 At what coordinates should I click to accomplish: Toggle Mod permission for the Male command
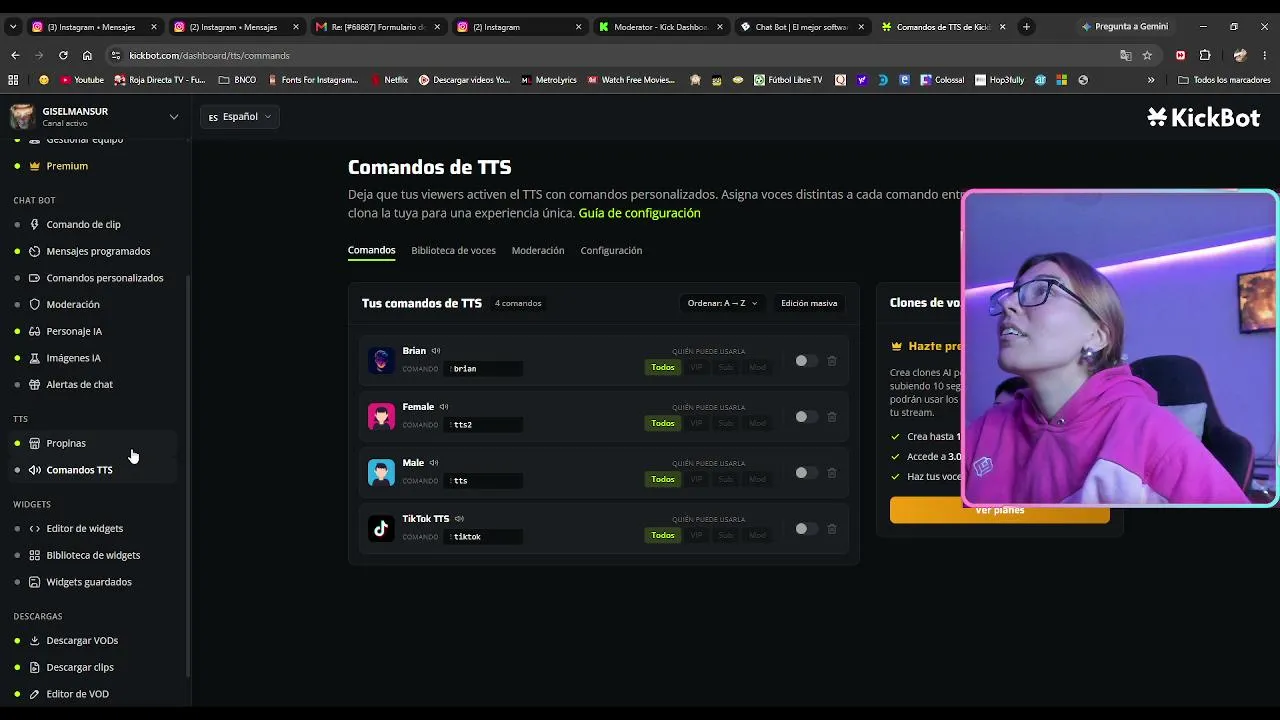point(757,479)
